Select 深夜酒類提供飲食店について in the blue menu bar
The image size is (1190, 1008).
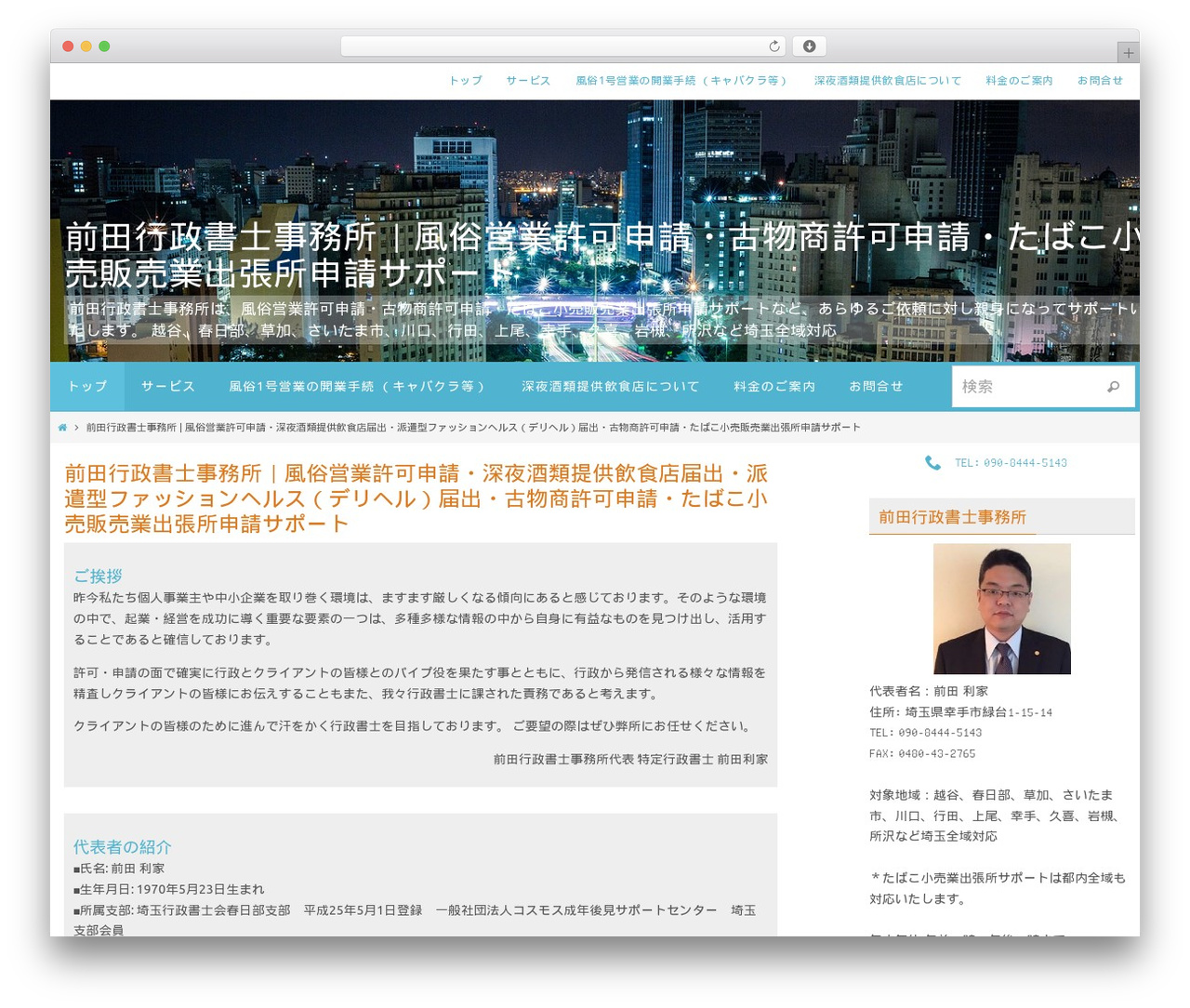point(610,387)
